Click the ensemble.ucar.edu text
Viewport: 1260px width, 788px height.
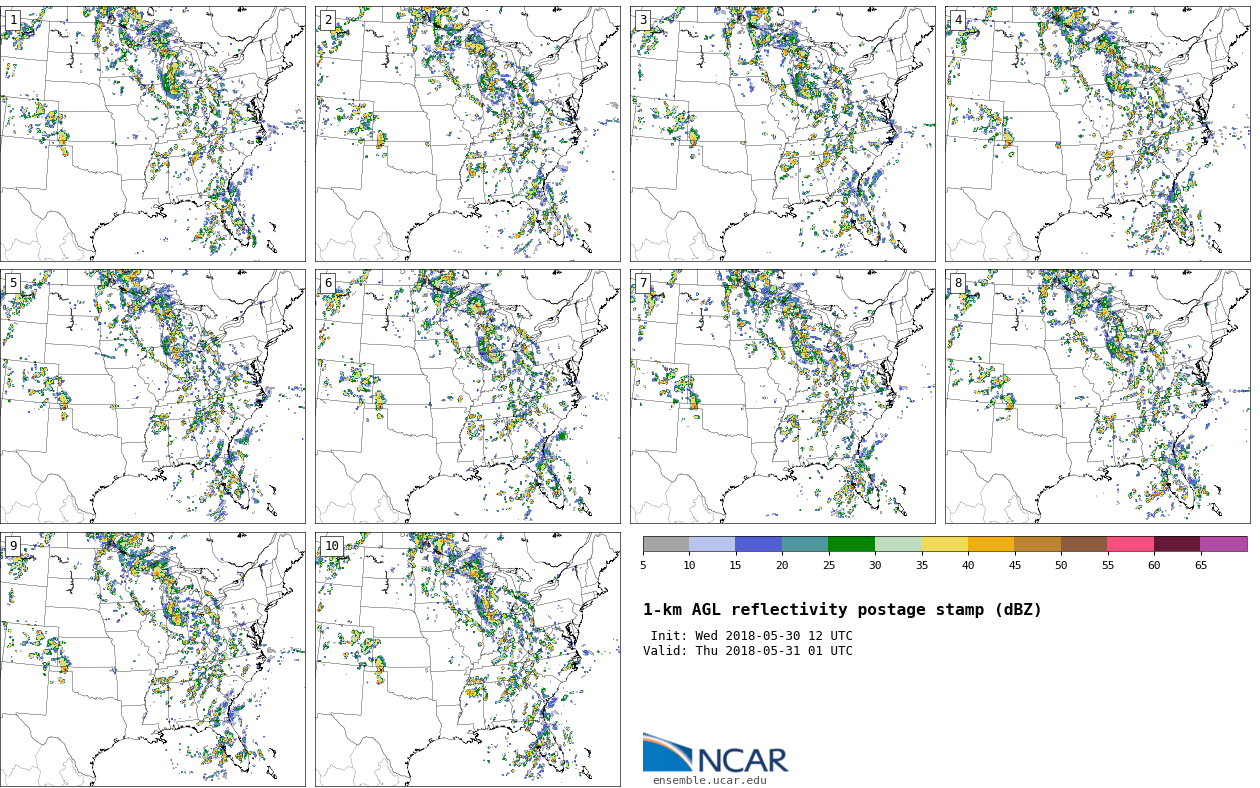tap(709, 781)
